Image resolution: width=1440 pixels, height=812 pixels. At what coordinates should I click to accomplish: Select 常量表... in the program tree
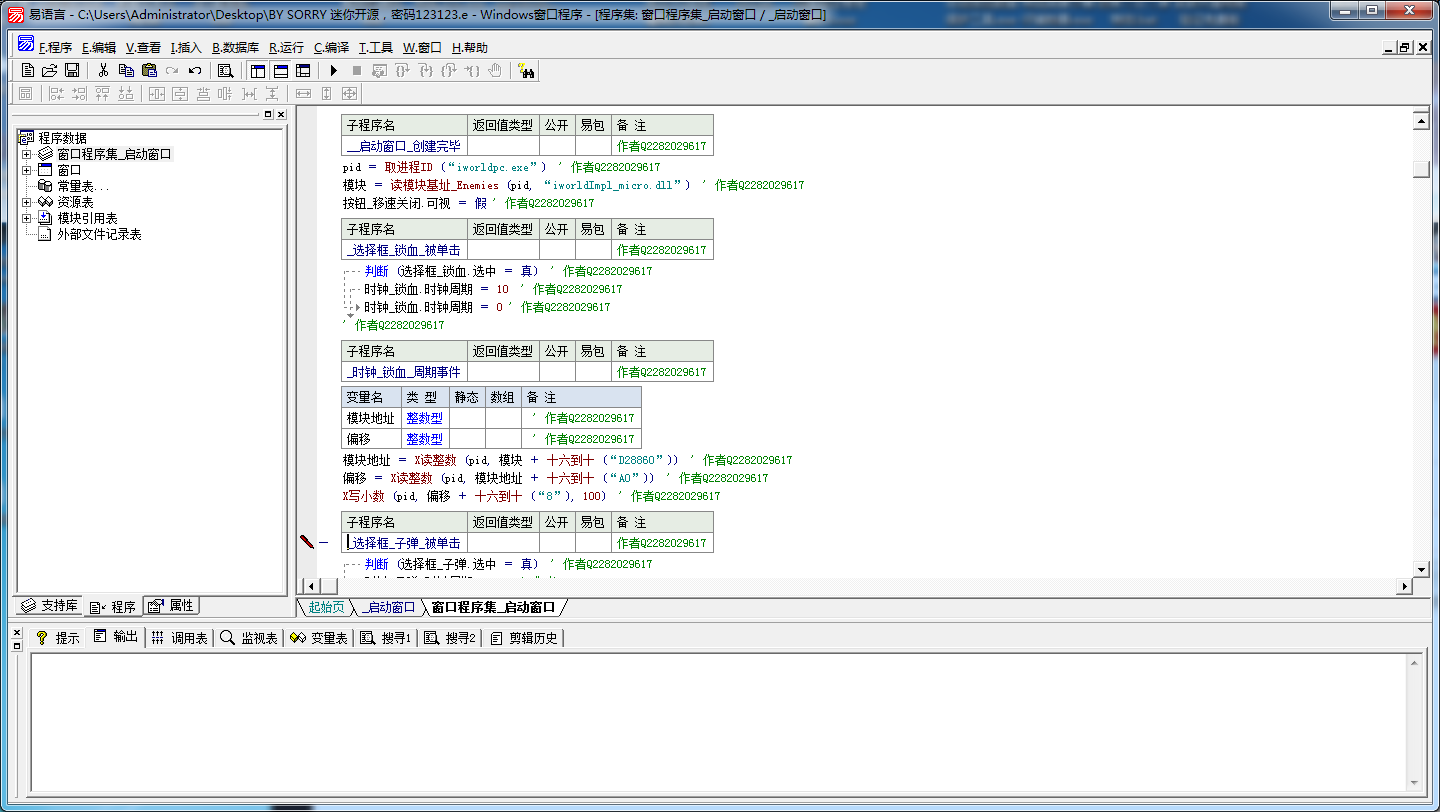(83, 186)
